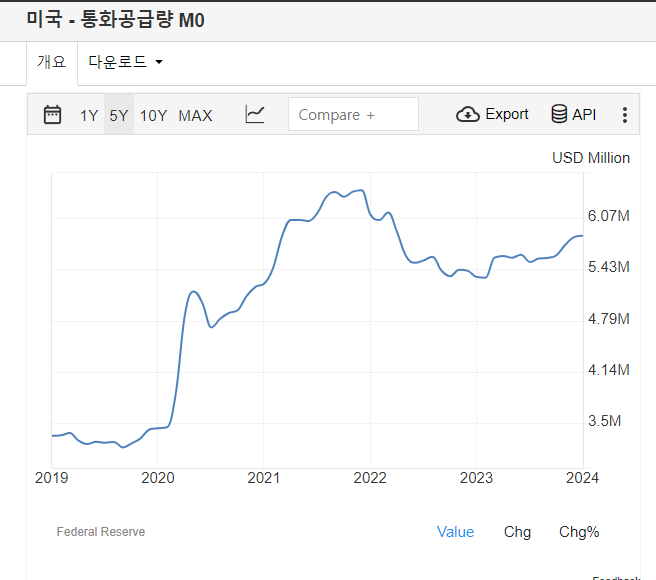Switch chart to Chg view
Viewport: 656px width, 580px height.
coord(517,532)
